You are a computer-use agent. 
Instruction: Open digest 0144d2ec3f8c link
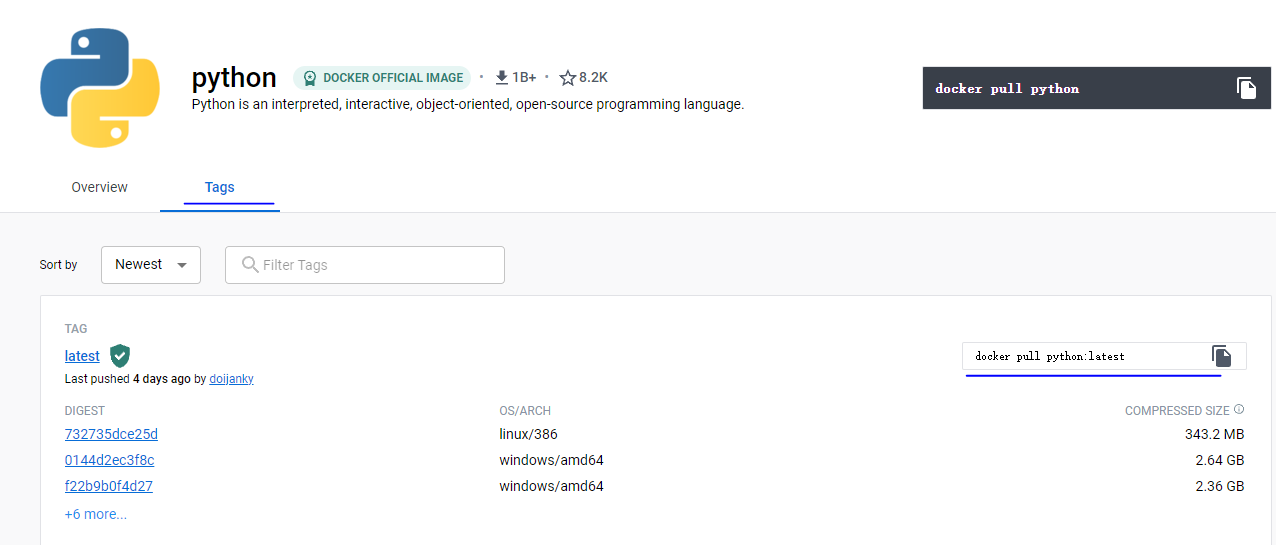109,460
